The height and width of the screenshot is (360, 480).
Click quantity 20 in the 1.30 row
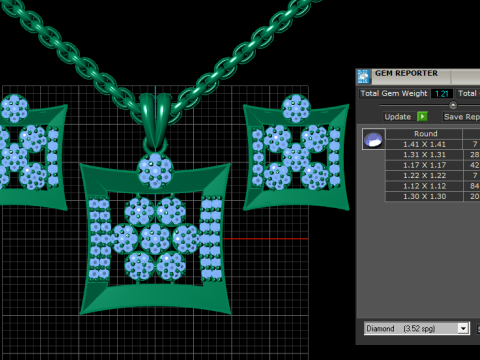475,196
